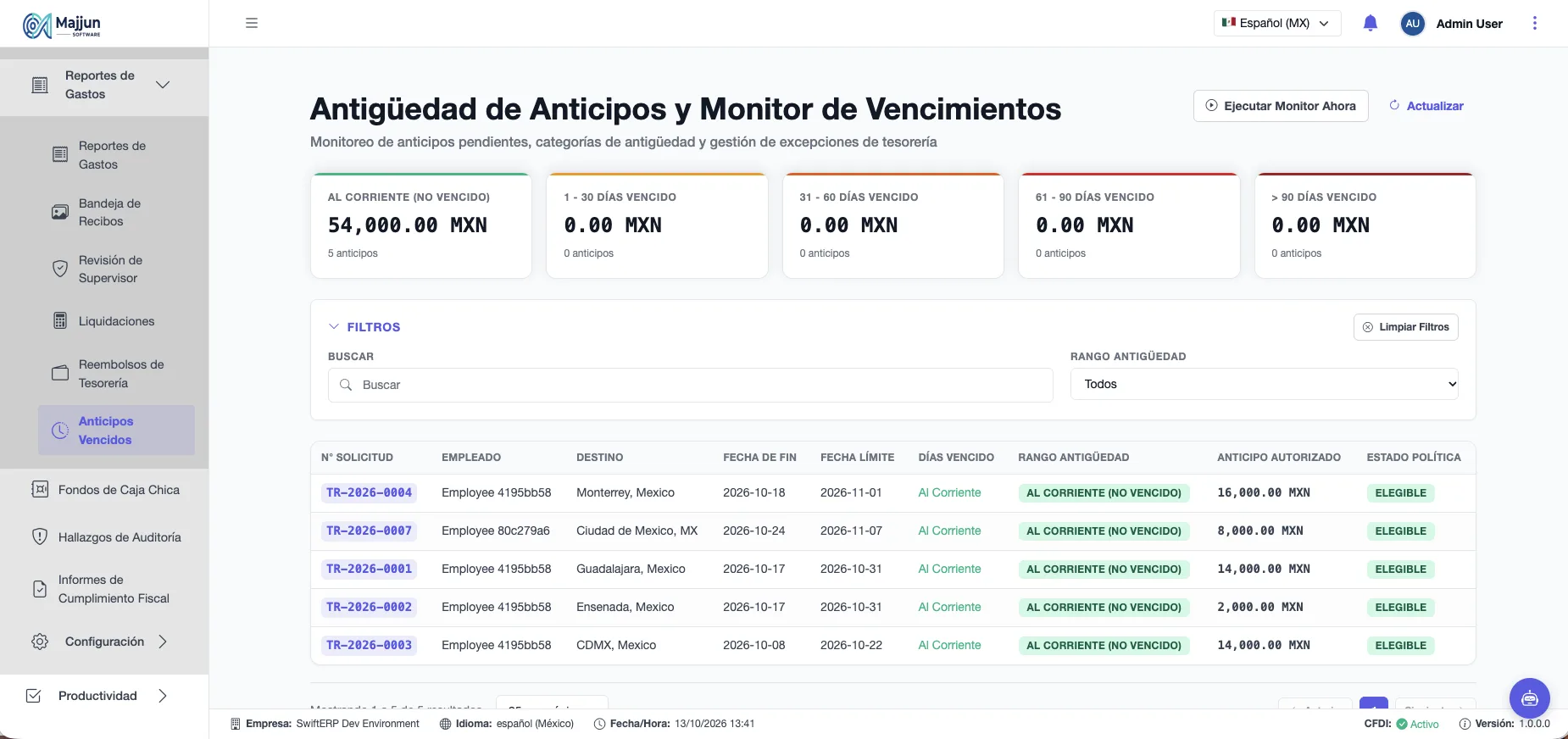
Task: Open the Español (MX) language dropdown
Action: click(x=1277, y=24)
